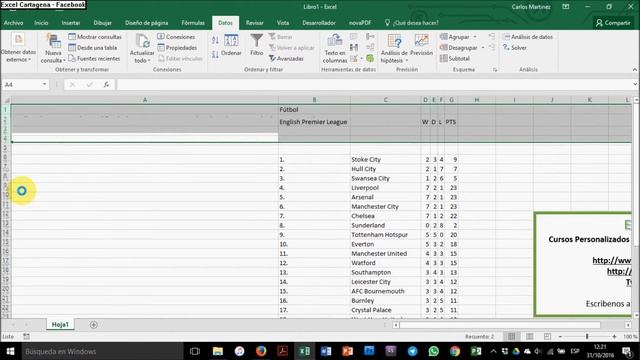
Task: Select column A header
Action: pos(145,100)
